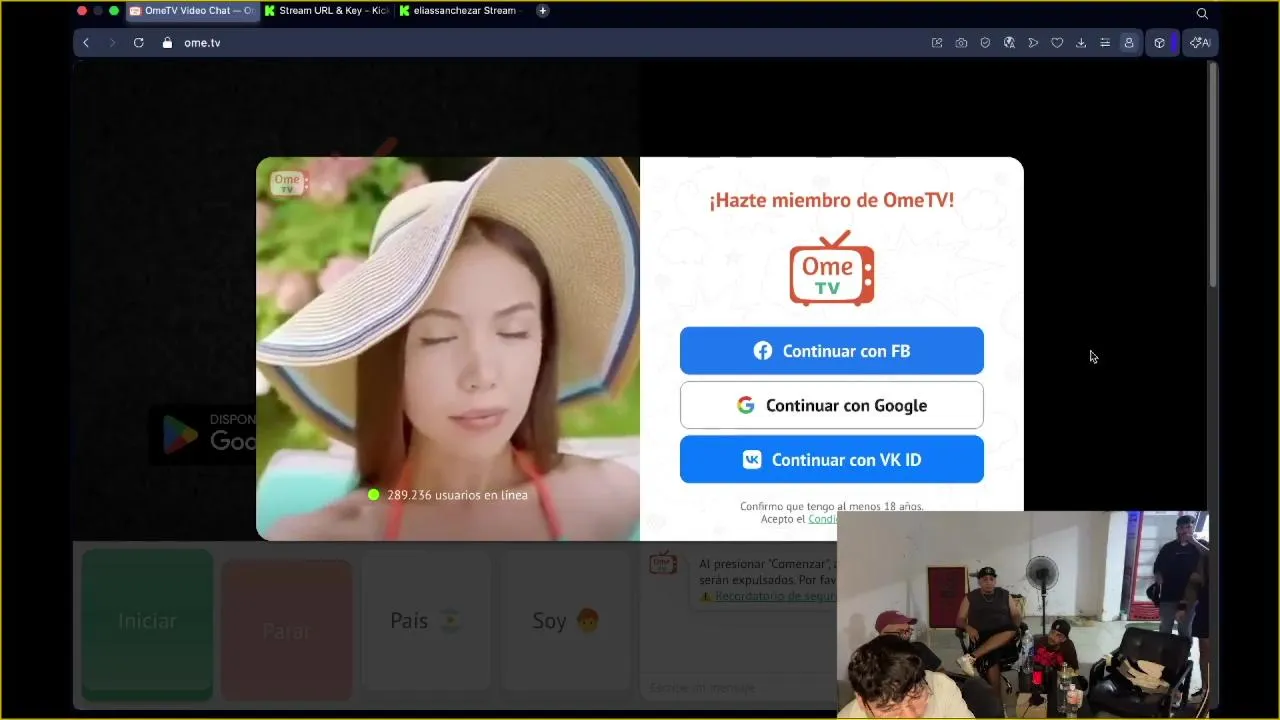The width and height of the screenshot is (1280, 720).
Task: Open a new tab with the plus button
Action: [x=542, y=11]
